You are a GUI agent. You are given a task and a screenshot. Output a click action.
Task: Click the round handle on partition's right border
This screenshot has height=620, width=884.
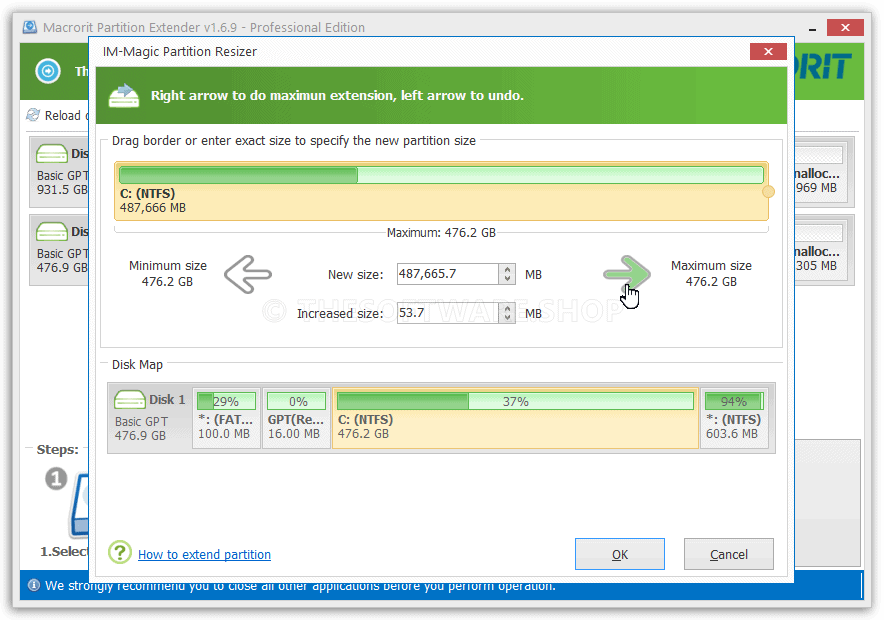tap(768, 192)
